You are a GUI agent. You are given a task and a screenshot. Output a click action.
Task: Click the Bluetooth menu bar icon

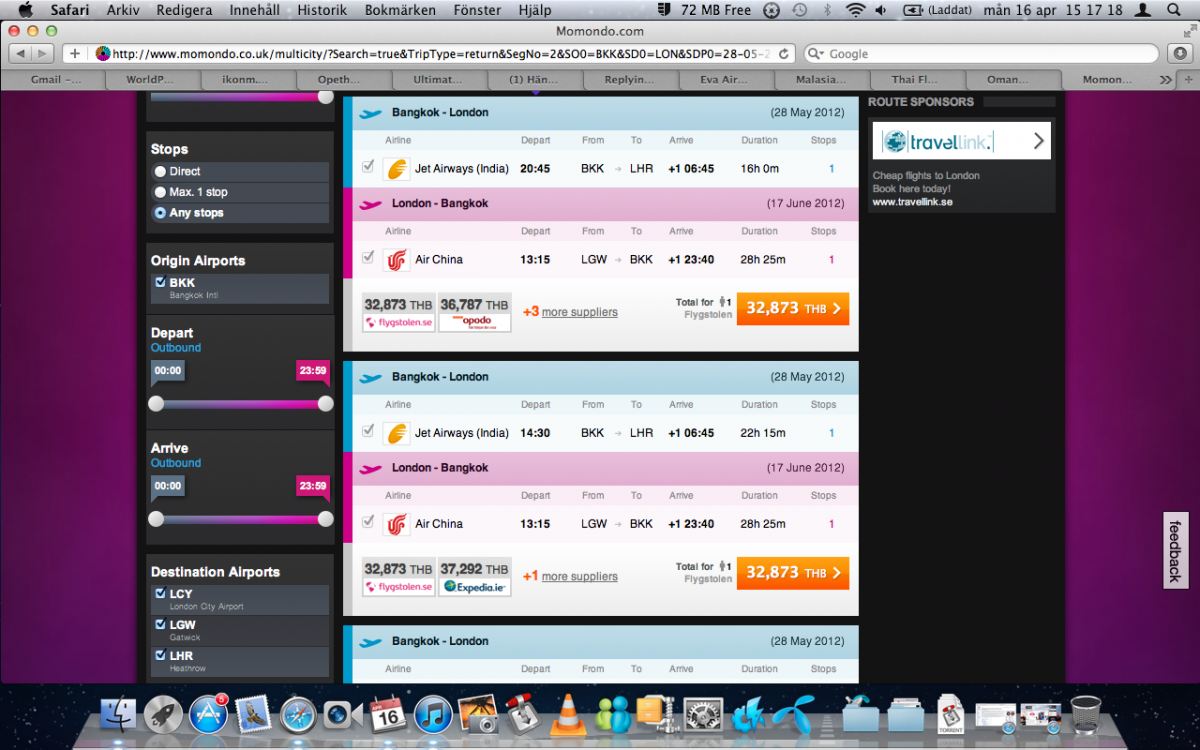(x=827, y=10)
